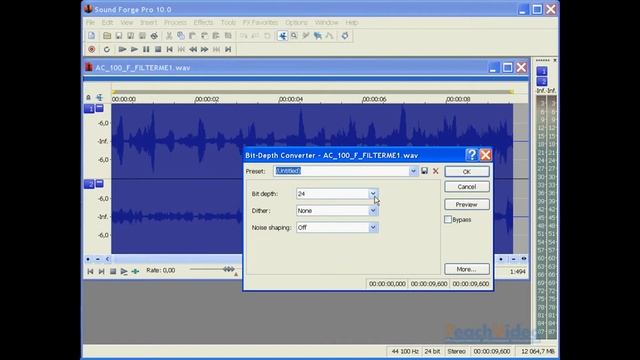The height and width of the screenshot is (360, 640).
Task: Click the Open folder icon in the toolbar
Action: click(x=107, y=36)
